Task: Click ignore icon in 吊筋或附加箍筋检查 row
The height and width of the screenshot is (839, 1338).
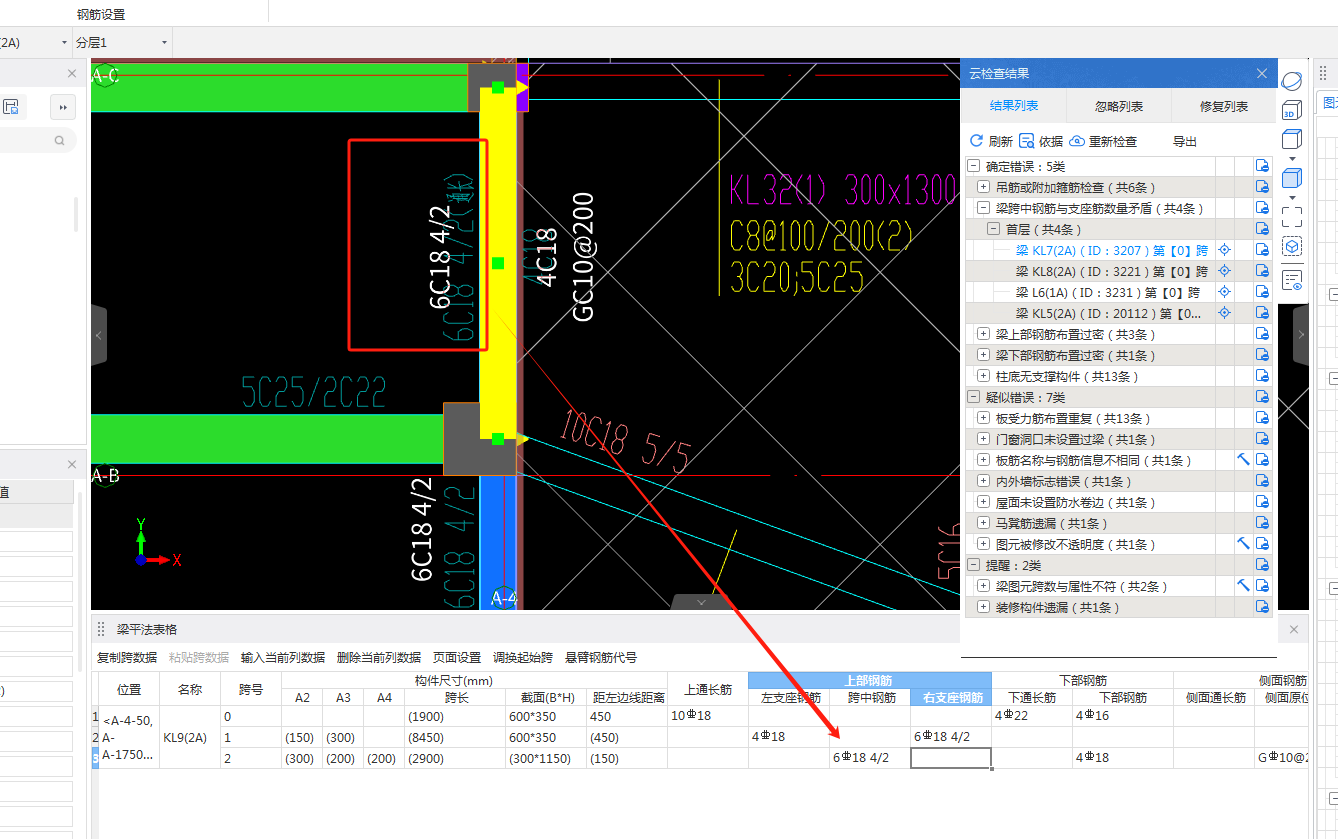Action: tap(1262, 188)
